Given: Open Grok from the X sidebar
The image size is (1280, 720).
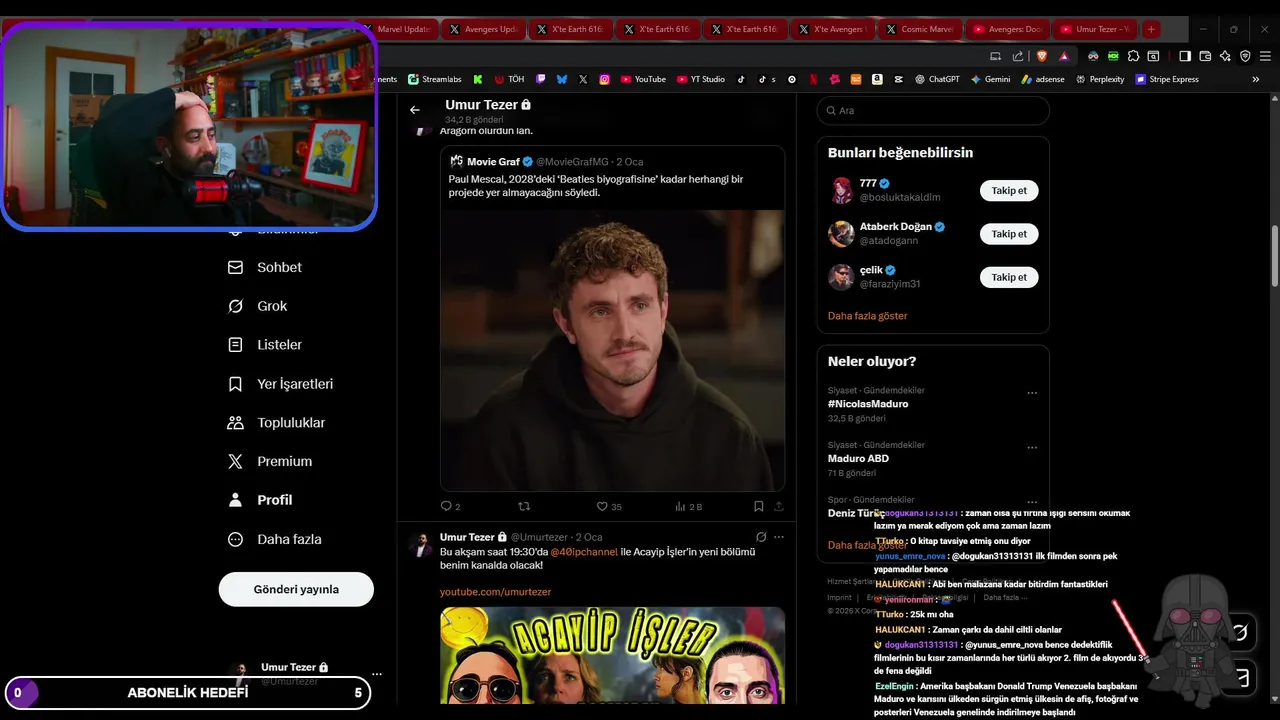Looking at the screenshot, I should [x=258, y=306].
